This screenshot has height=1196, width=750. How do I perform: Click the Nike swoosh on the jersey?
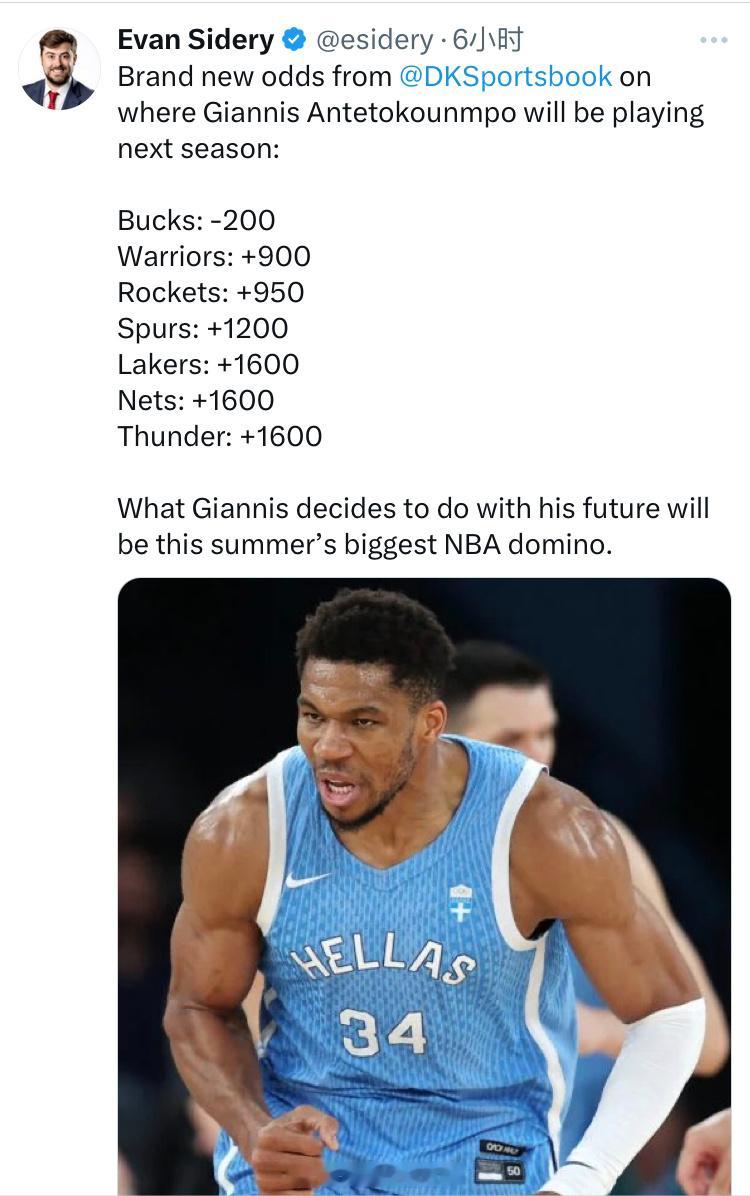306,879
